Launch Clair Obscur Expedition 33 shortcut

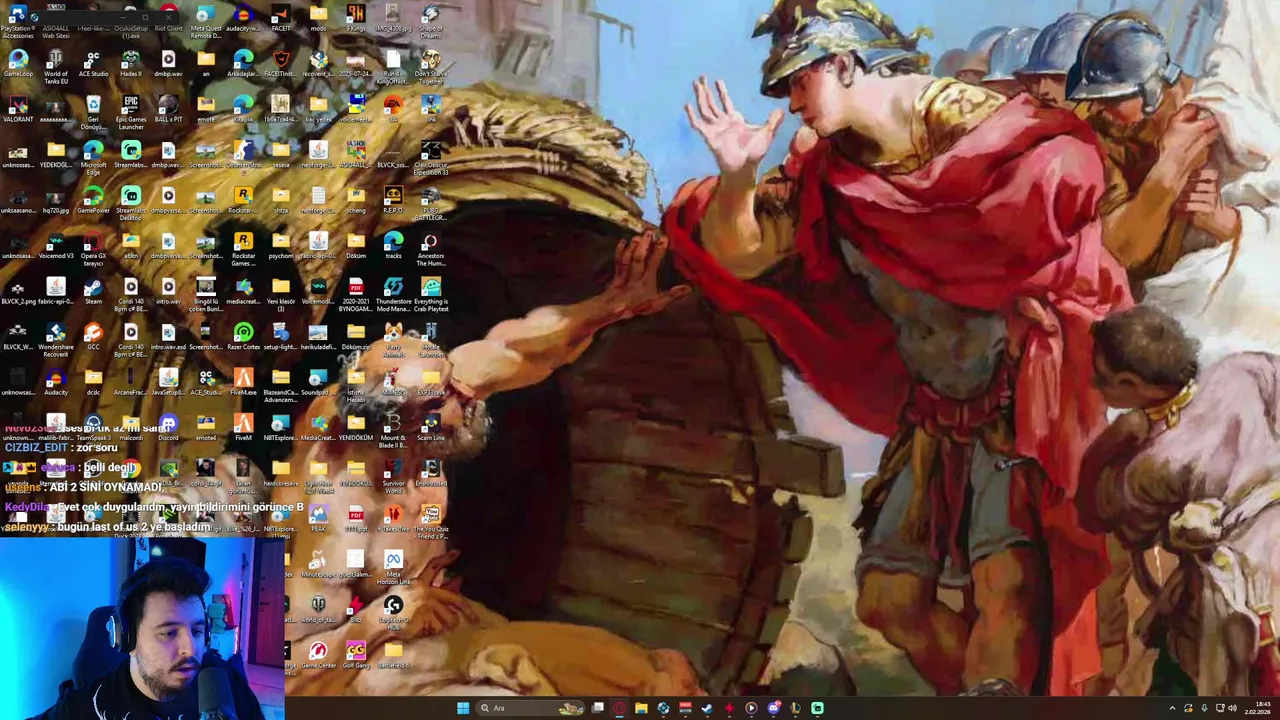coord(431,157)
